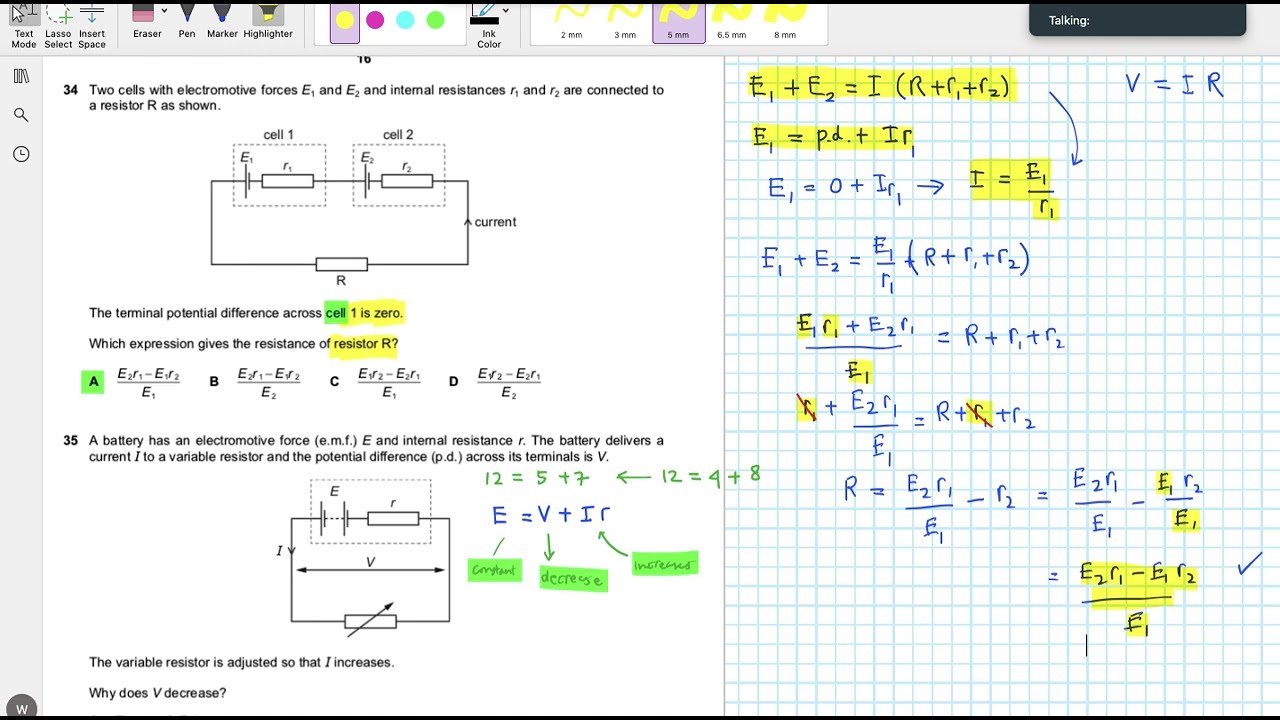The width and height of the screenshot is (1280, 720).
Task: Click the question number 34
Action: click(x=71, y=90)
